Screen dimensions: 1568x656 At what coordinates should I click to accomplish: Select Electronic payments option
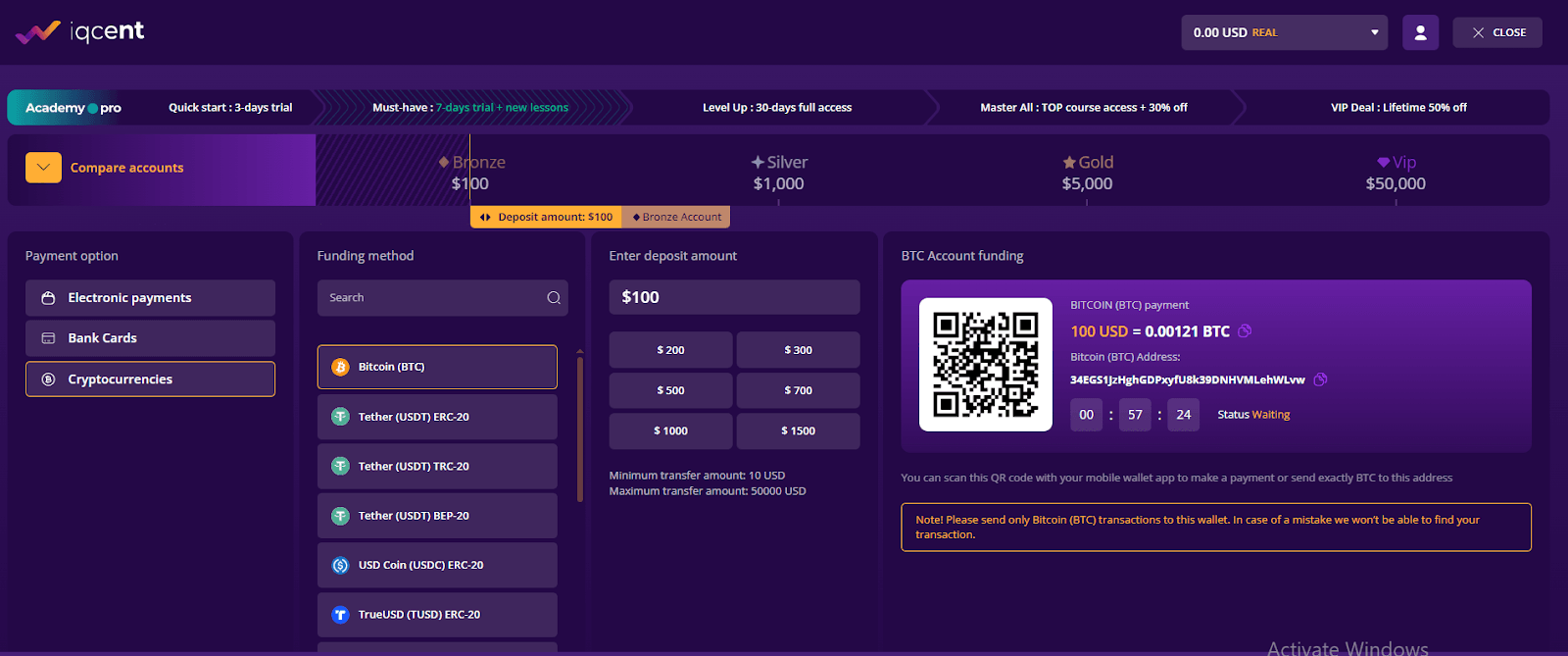coord(150,298)
